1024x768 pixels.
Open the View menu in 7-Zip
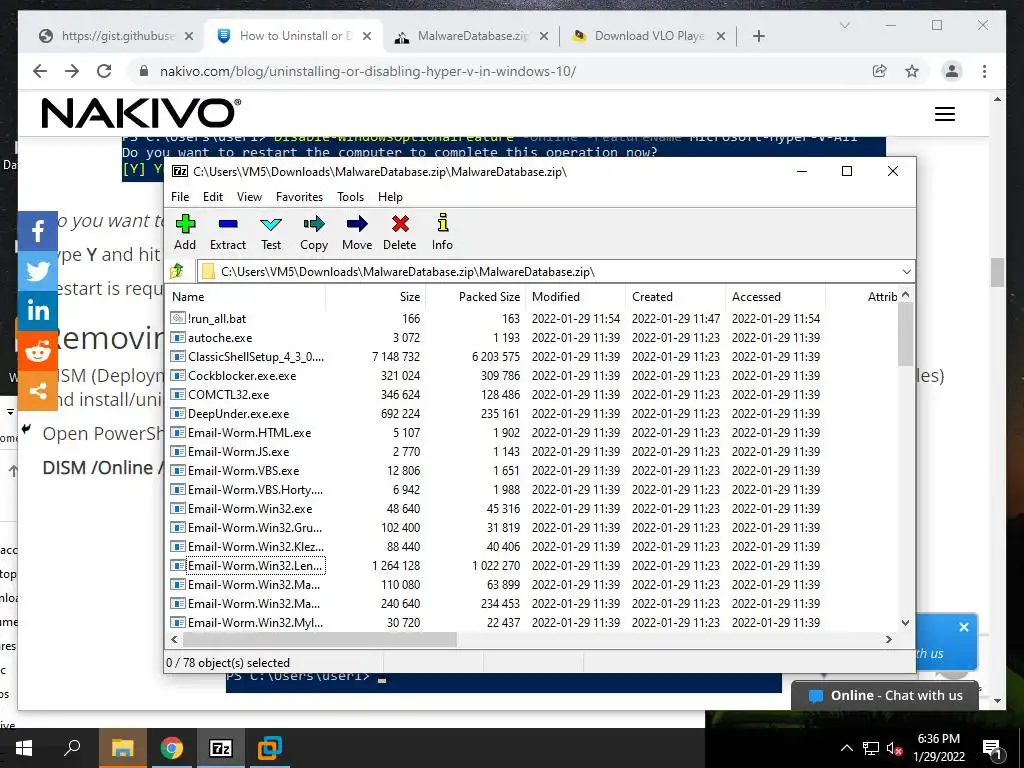[x=249, y=197]
